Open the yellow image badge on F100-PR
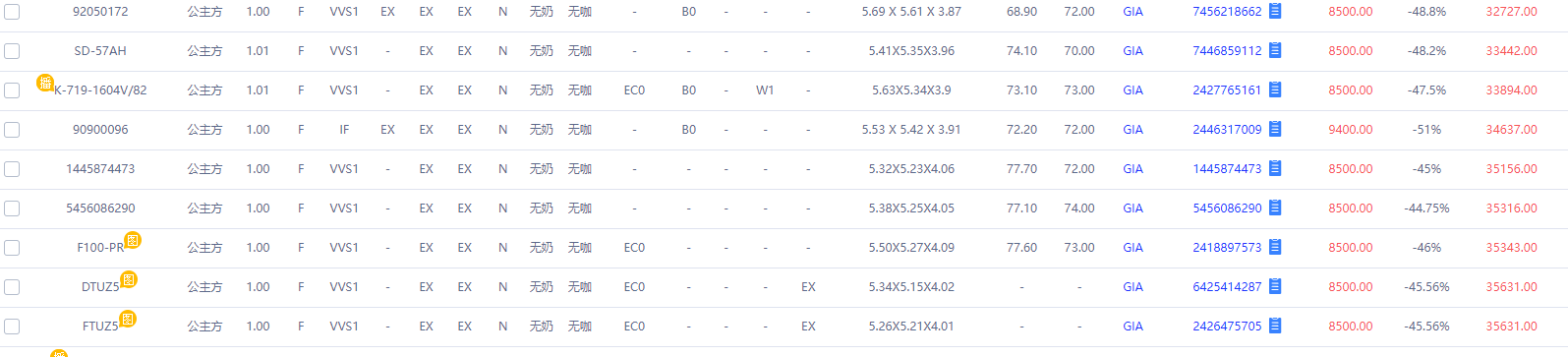 tap(133, 240)
